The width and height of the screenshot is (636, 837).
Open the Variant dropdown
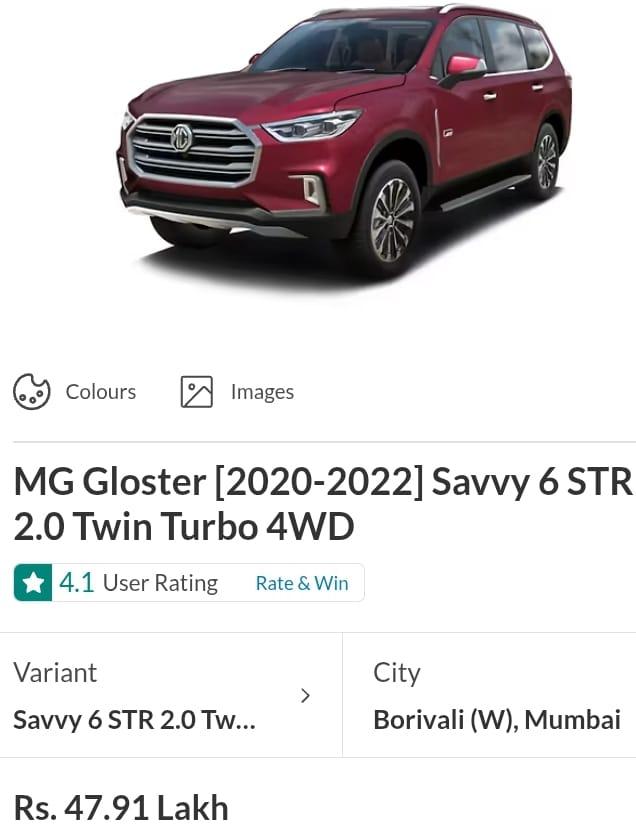(171, 695)
